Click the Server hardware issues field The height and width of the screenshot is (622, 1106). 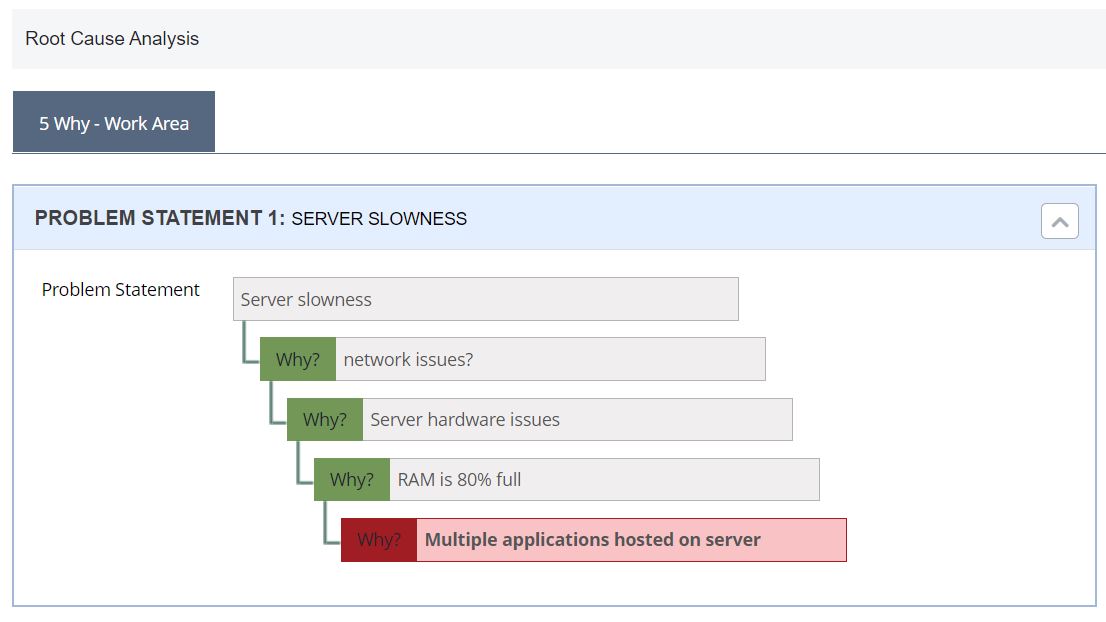coord(577,419)
